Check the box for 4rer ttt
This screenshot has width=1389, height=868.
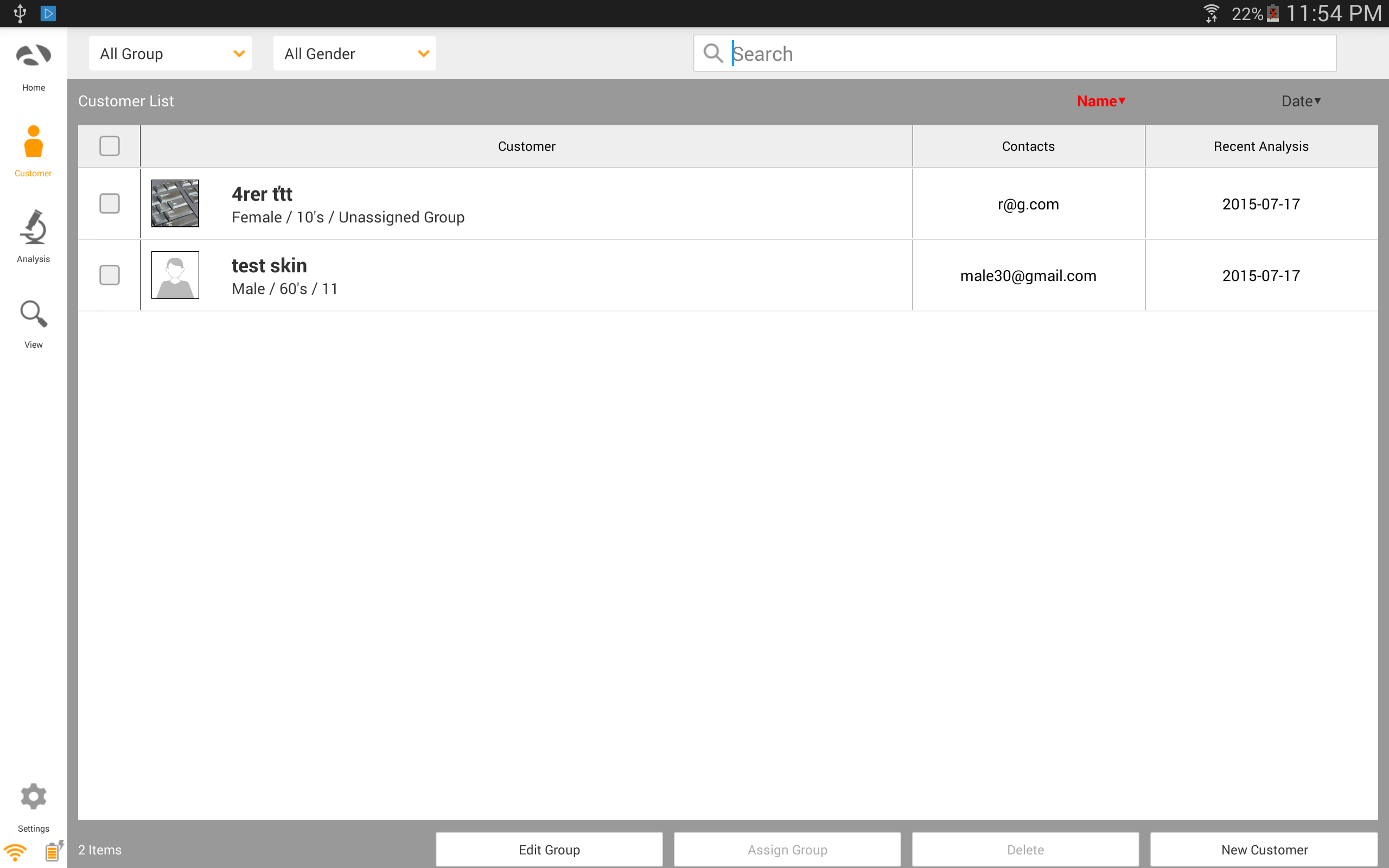(x=109, y=203)
